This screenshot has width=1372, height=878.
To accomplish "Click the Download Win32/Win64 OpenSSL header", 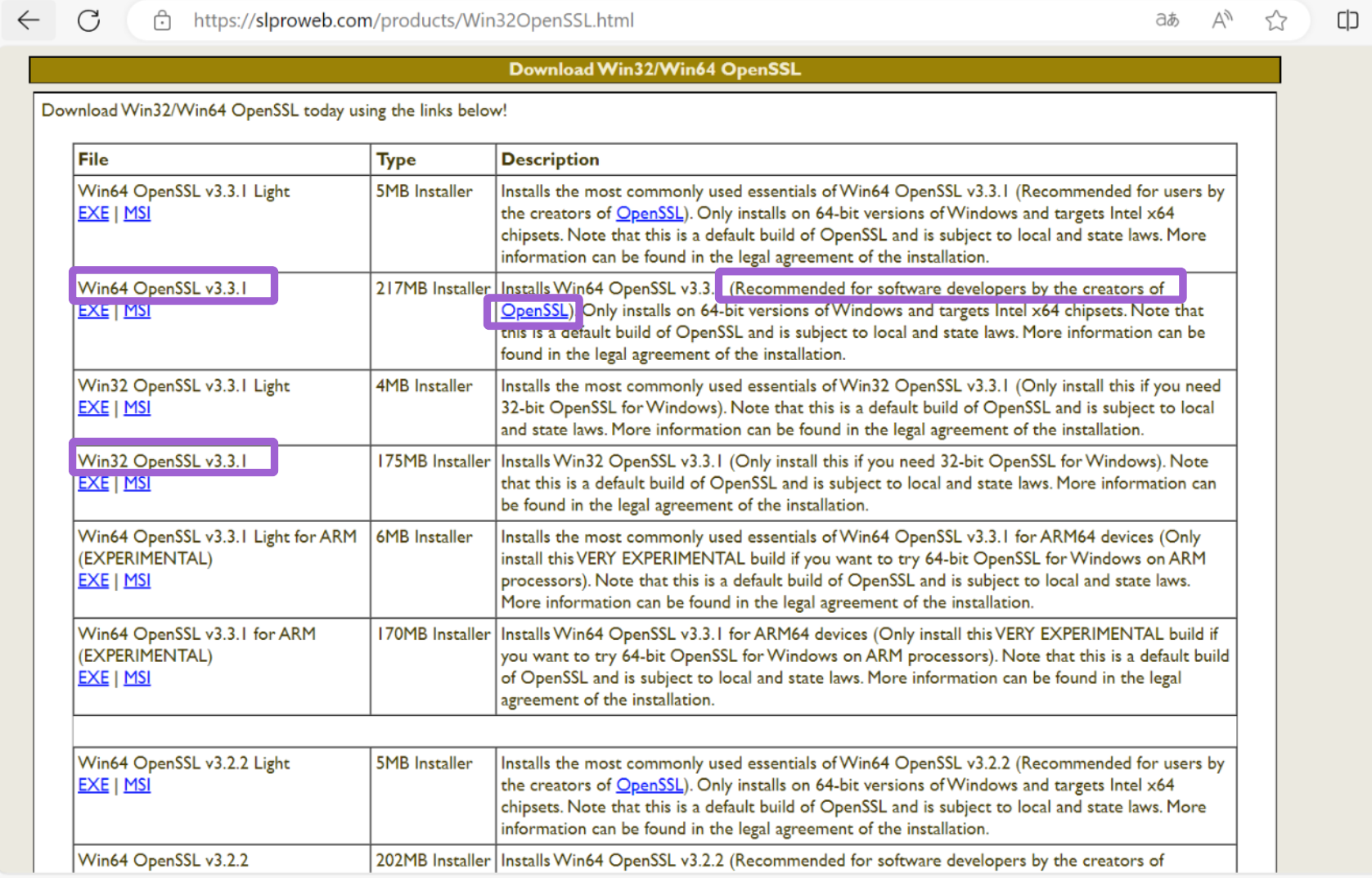I will [655, 70].
